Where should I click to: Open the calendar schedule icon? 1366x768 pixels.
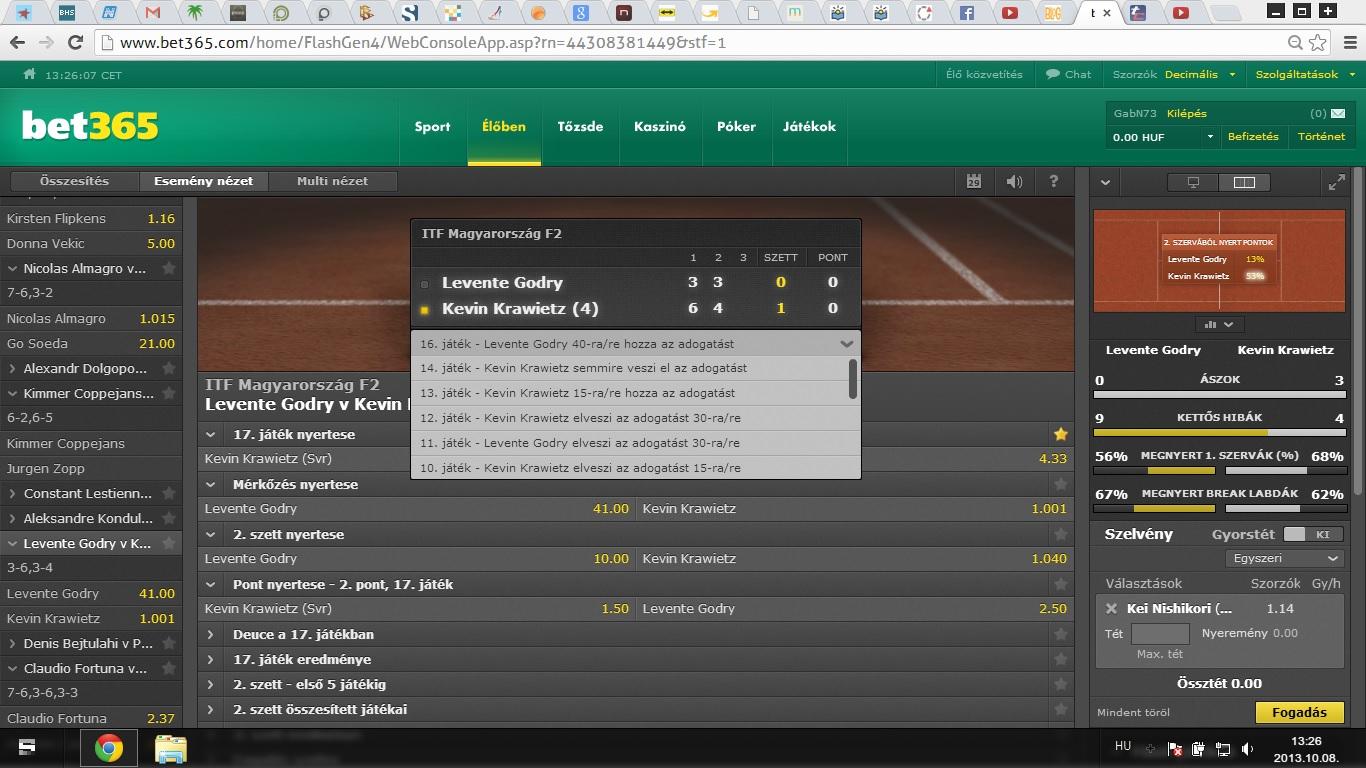[x=974, y=181]
